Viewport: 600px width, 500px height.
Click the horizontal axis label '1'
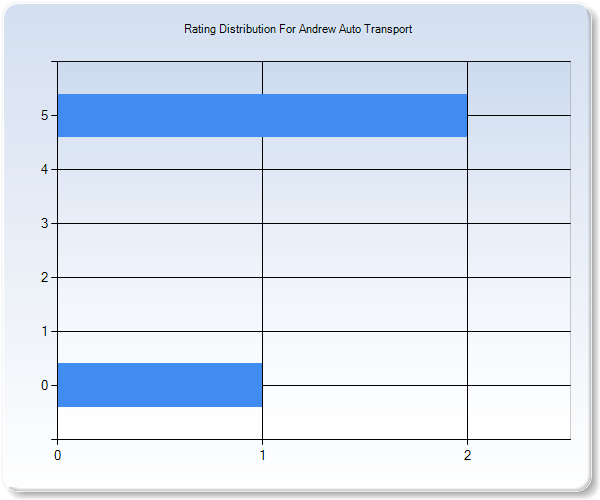(x=262, y=455)
